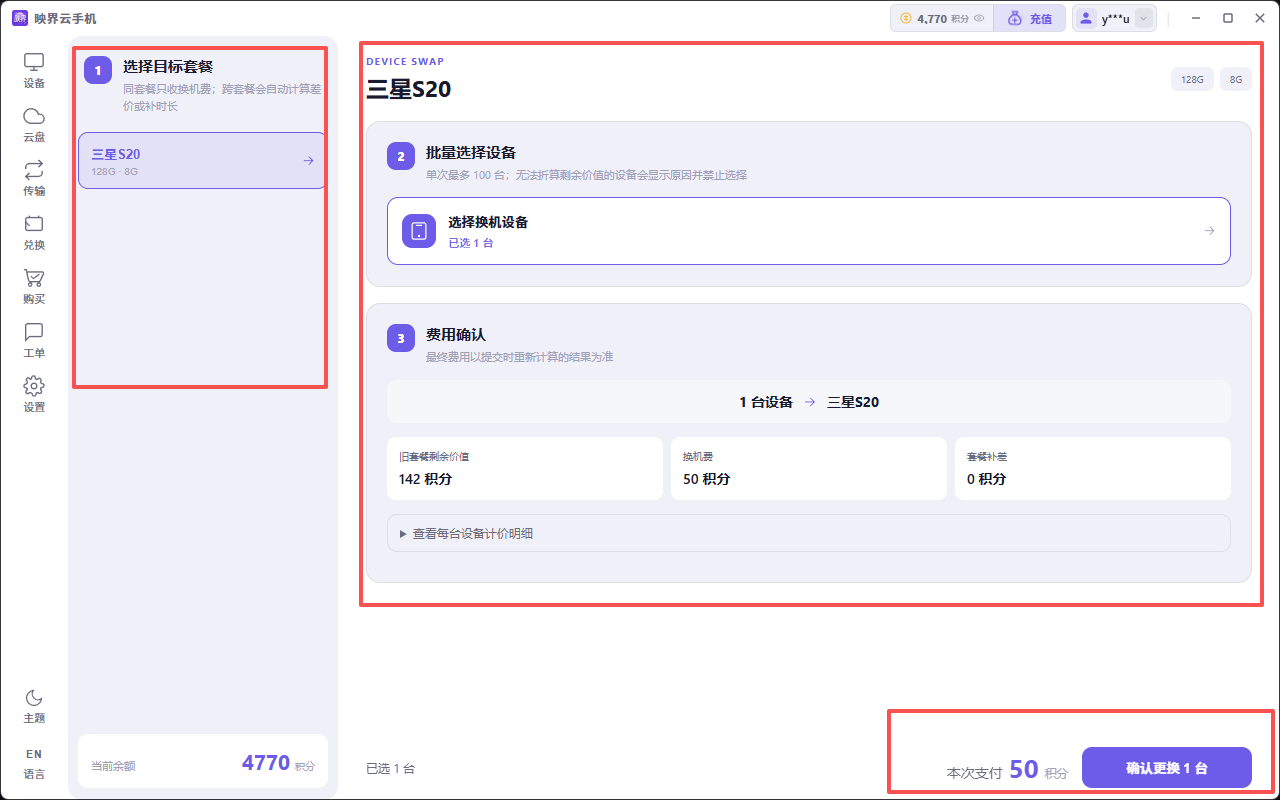1280x800 pixels.
Task: Maximize the 映界云手机 window
Action: (1228, 18)
